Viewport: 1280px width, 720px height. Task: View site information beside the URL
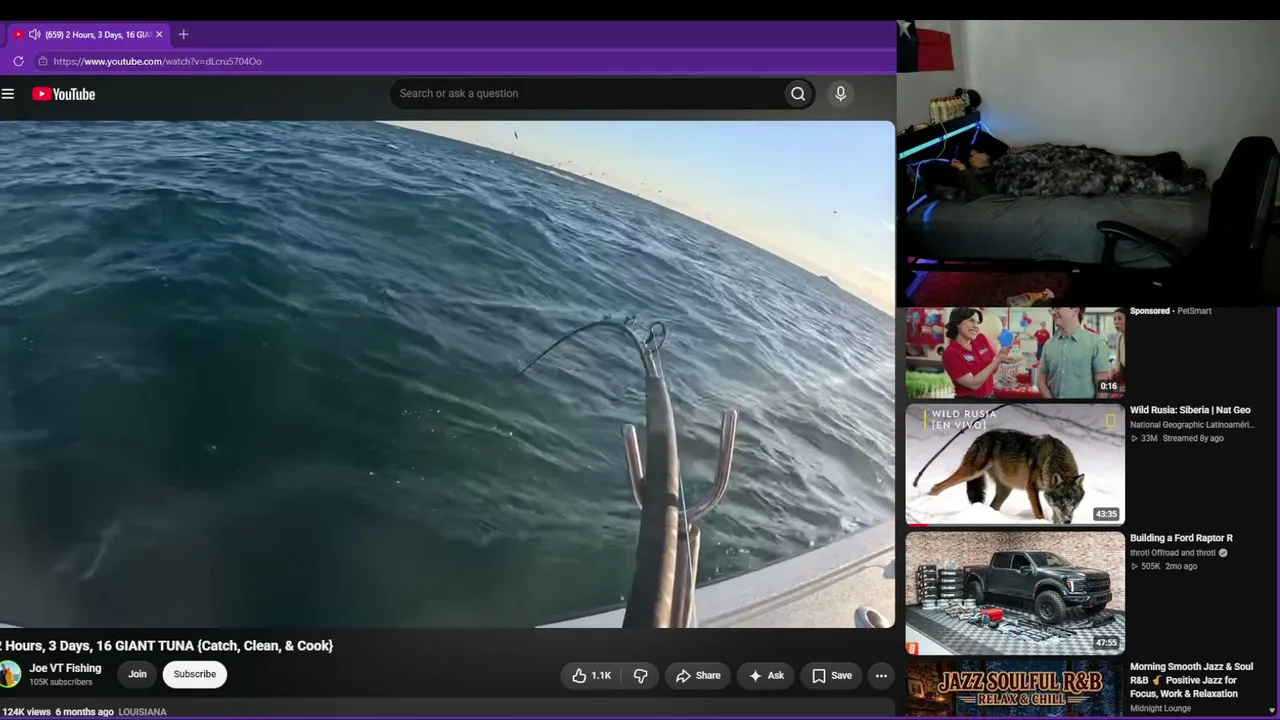click(42, 61)
